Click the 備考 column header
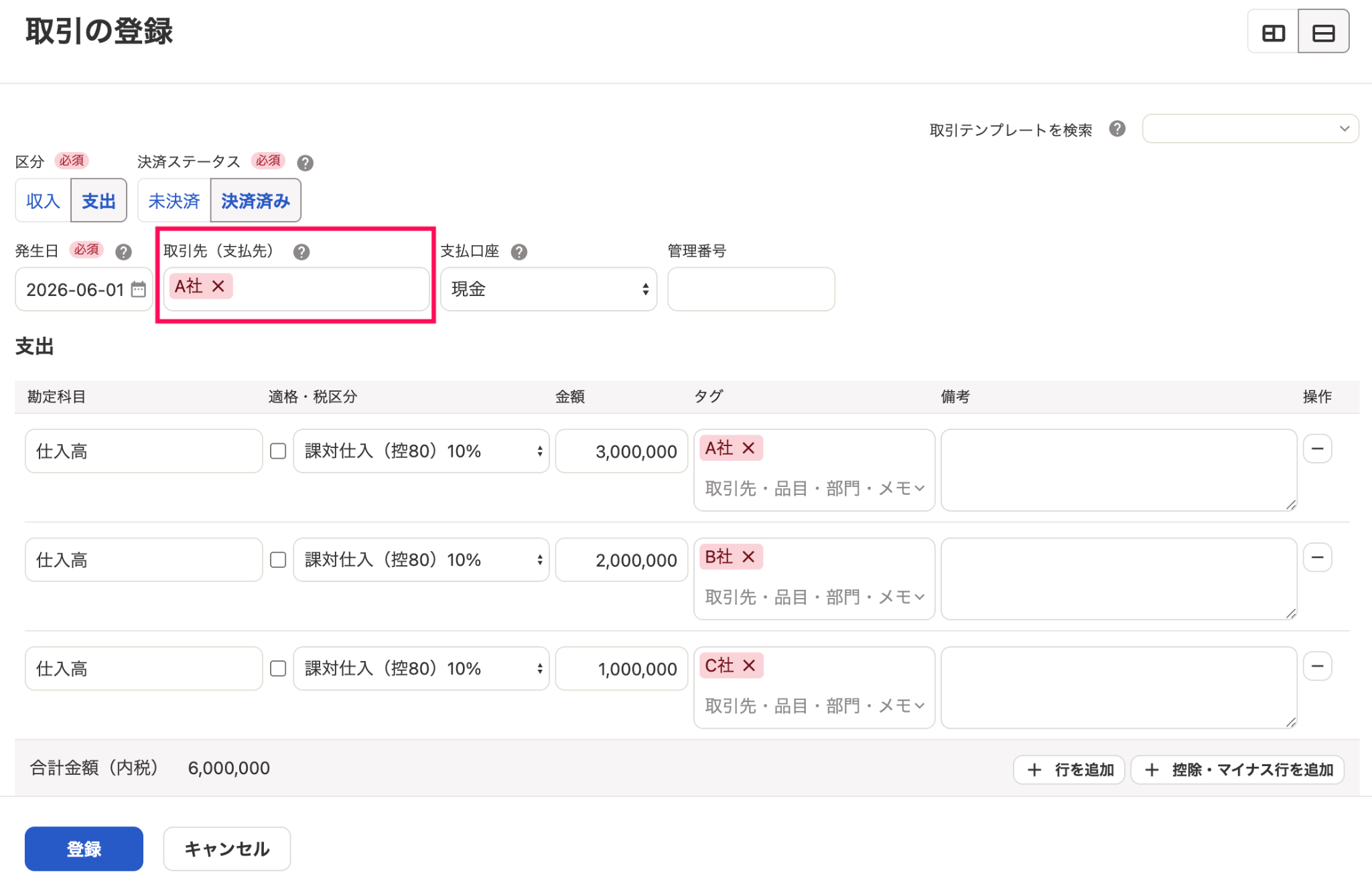This screenshot has width=1372, height=882. coord(955,396)
